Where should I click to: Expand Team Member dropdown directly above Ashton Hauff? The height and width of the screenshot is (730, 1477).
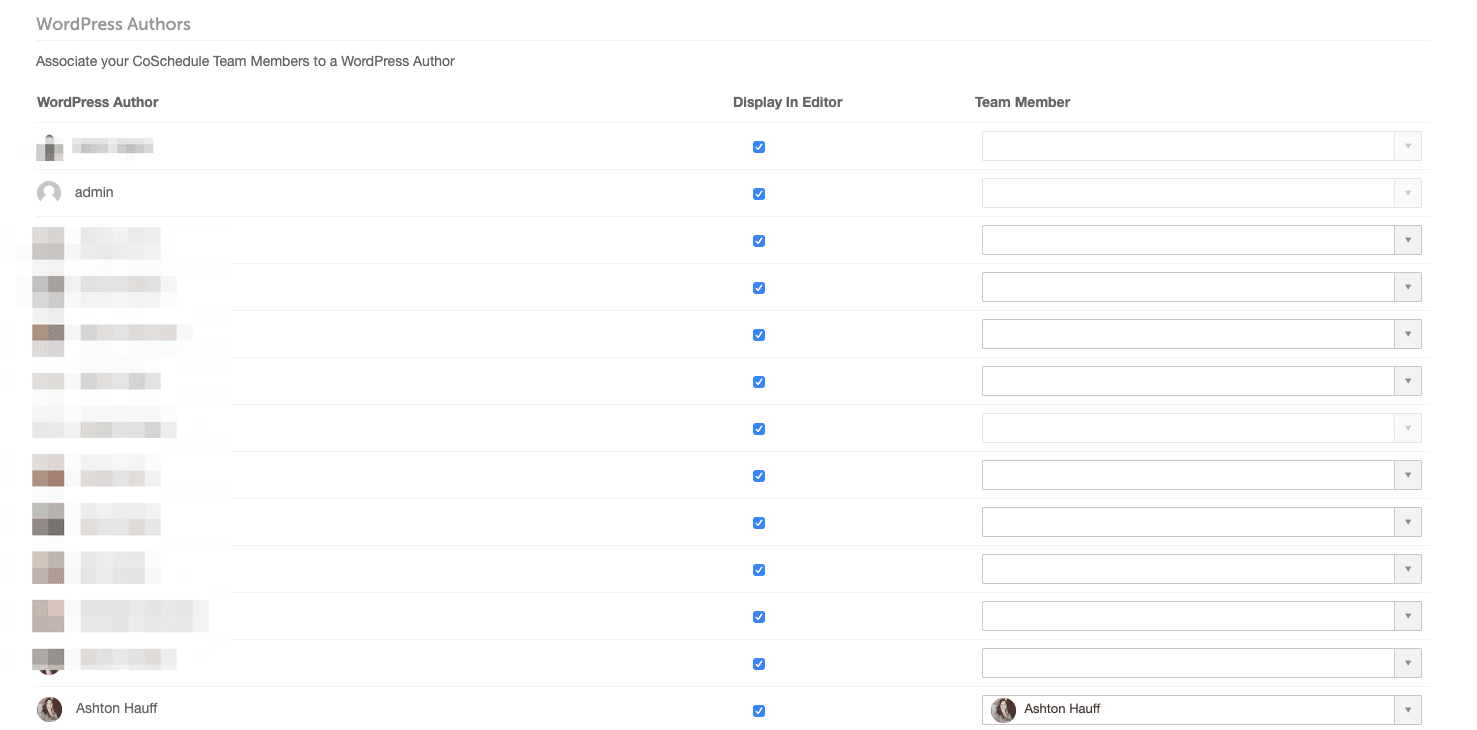click(1201, 663)
